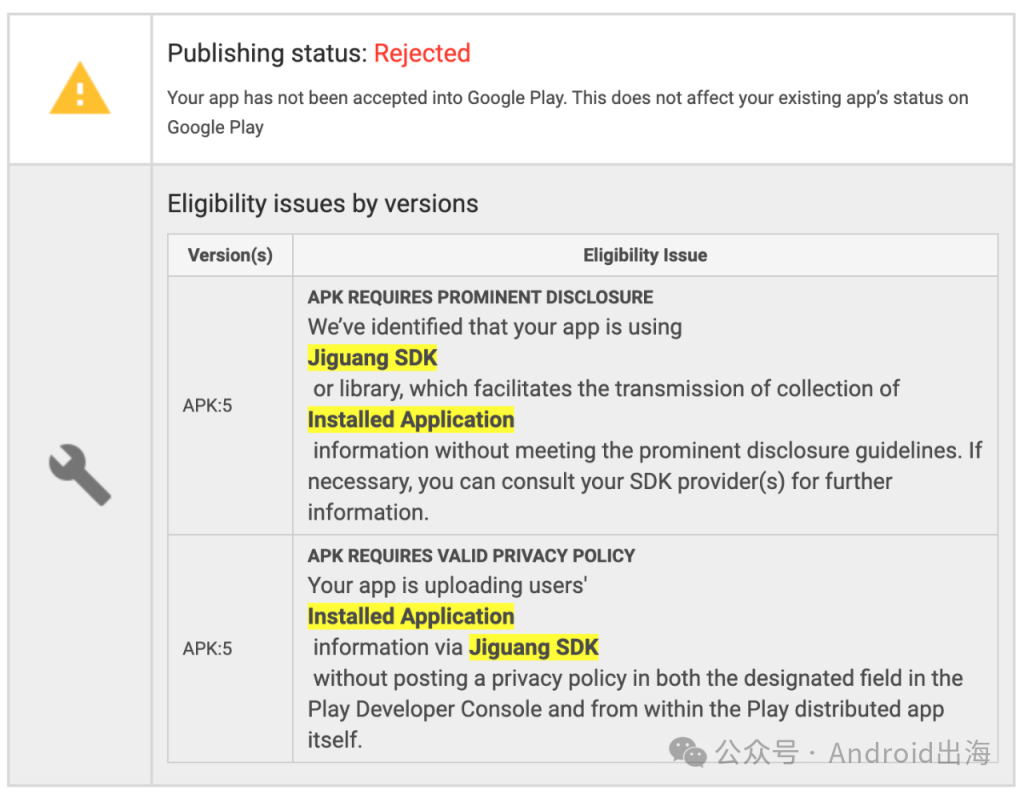Click APK REQUIRES PROMINENT DISCLOSURE heading
Image resolution: width=1024 pixels, height=794 pixels.
coord(480,297)
